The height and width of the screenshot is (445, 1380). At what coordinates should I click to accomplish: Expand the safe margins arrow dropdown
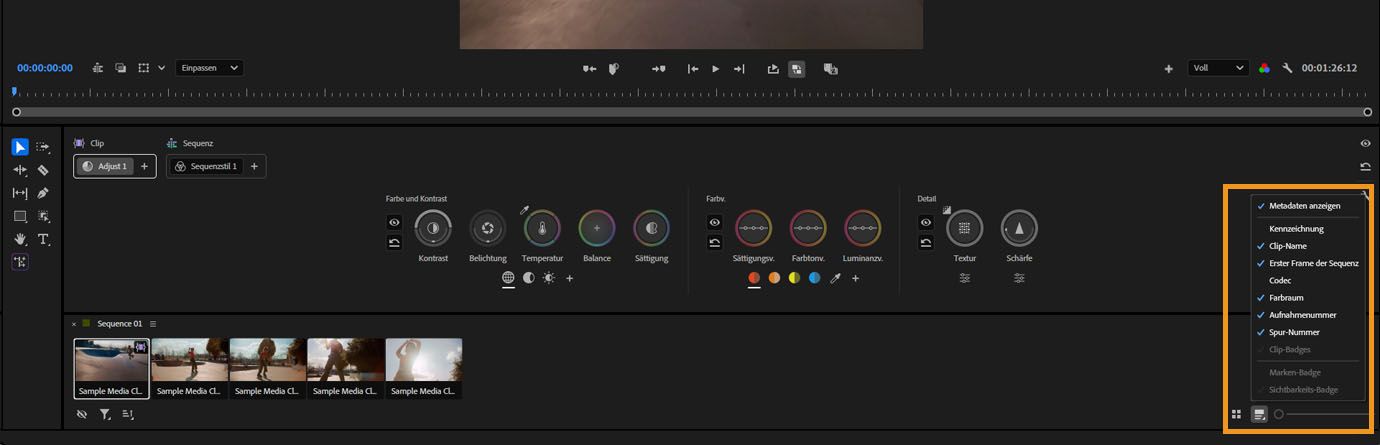click(x=162, y=68)
